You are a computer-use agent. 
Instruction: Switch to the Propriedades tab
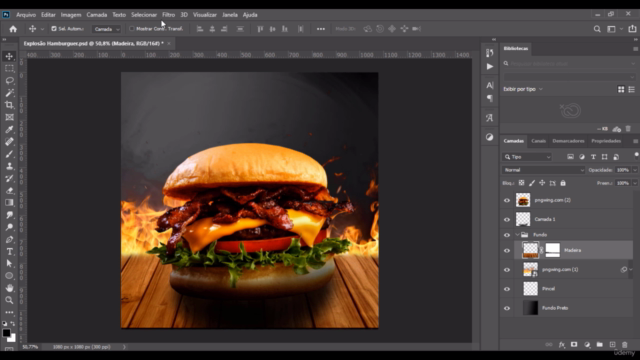coord(606,141)
